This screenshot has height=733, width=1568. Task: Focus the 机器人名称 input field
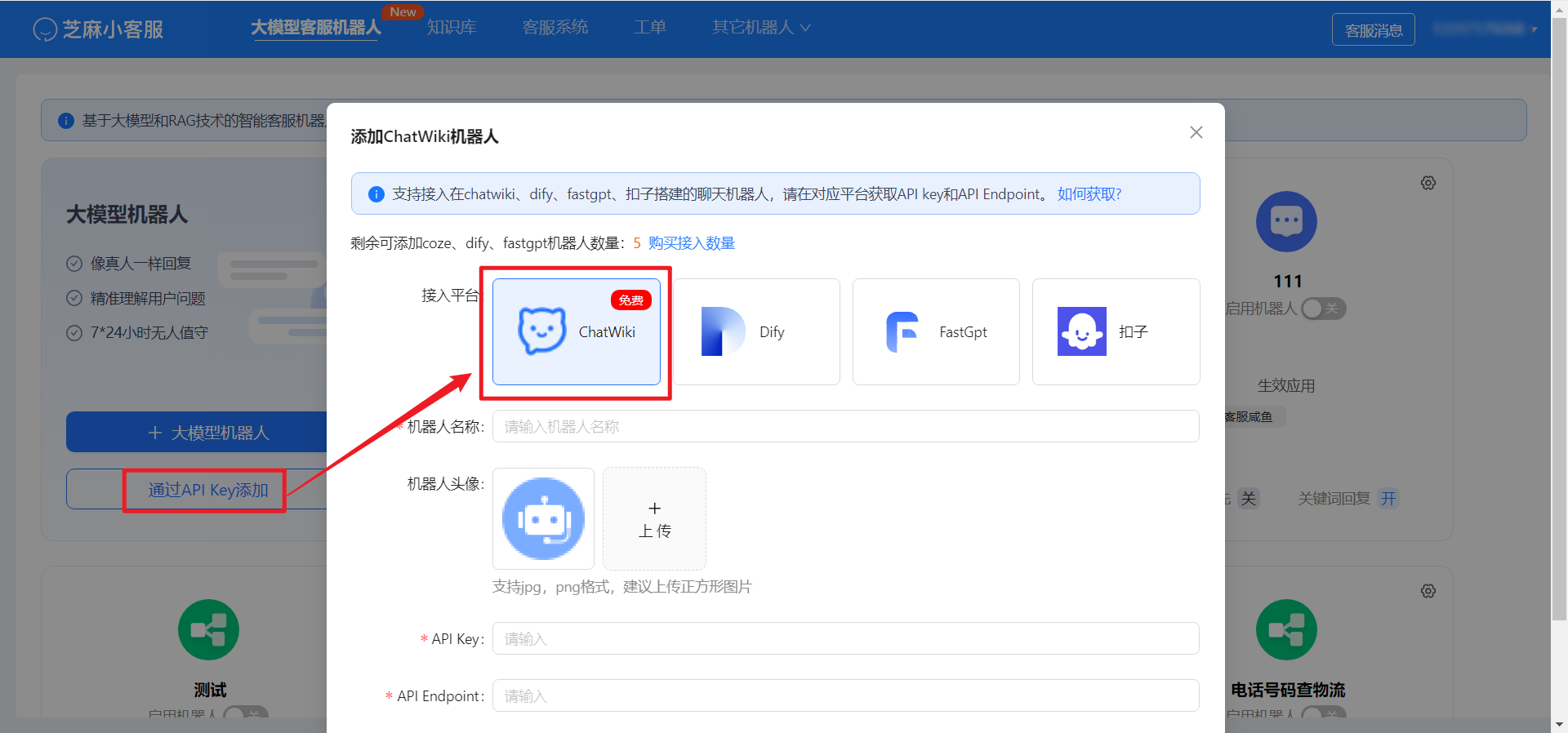846,426
